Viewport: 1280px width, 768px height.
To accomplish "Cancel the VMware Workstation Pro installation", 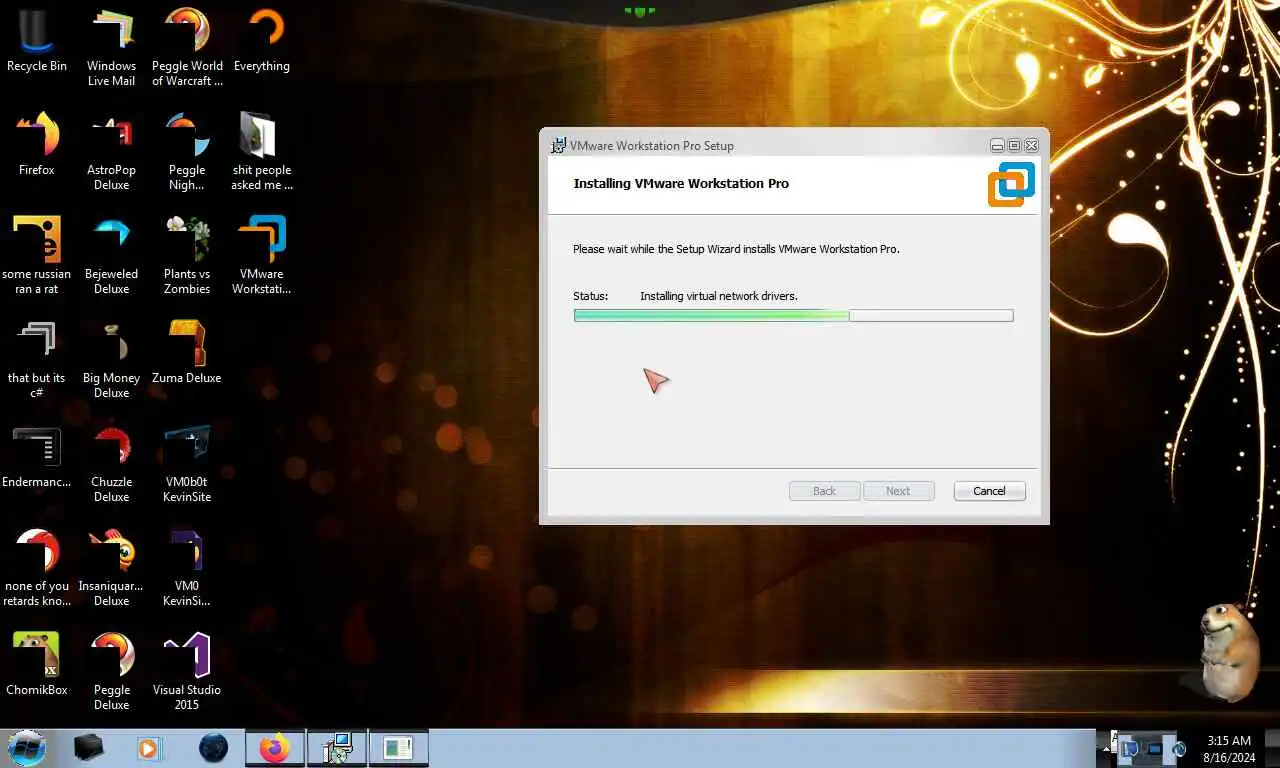I will point(989,491).
